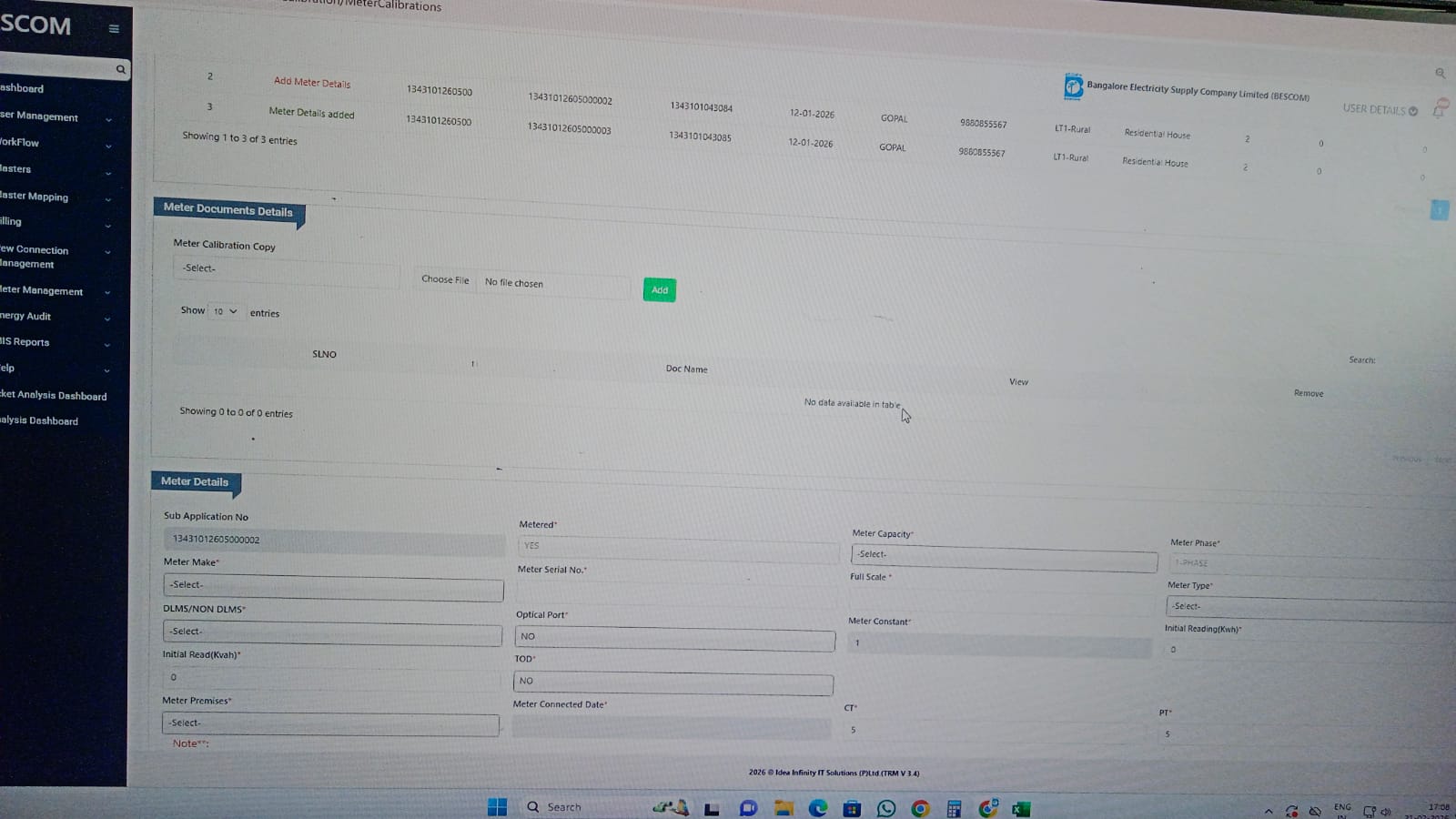Open the Windows Start menu
The image size is (1456, 819).
point(497,807)
